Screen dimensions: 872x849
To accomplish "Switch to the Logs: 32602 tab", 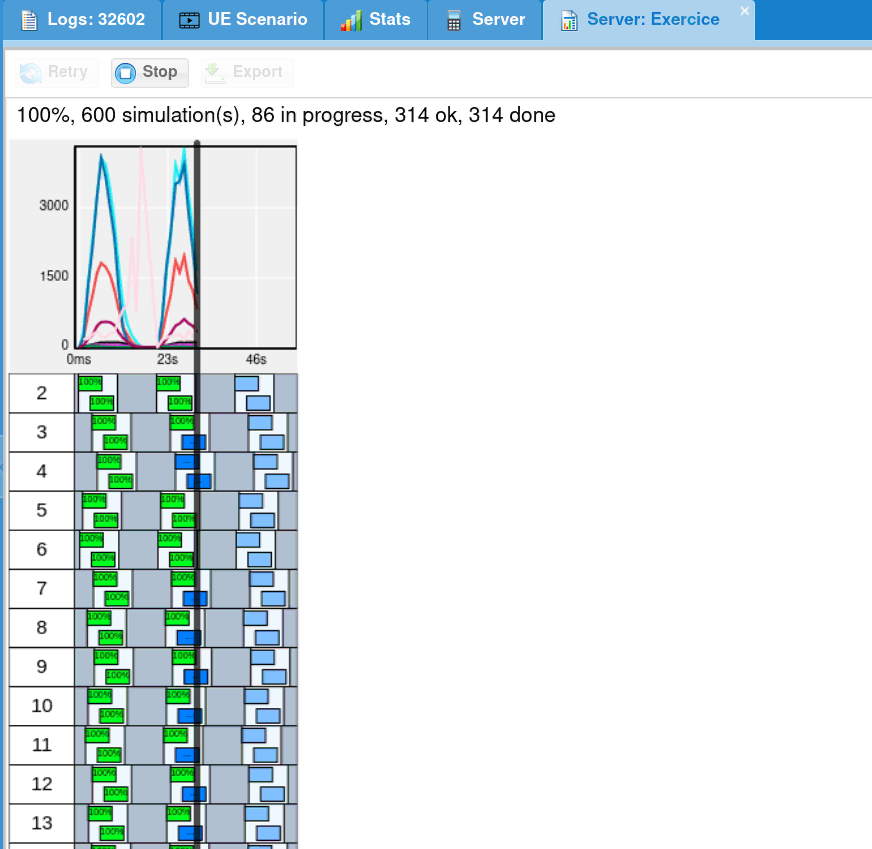I will tap(96, 20).
